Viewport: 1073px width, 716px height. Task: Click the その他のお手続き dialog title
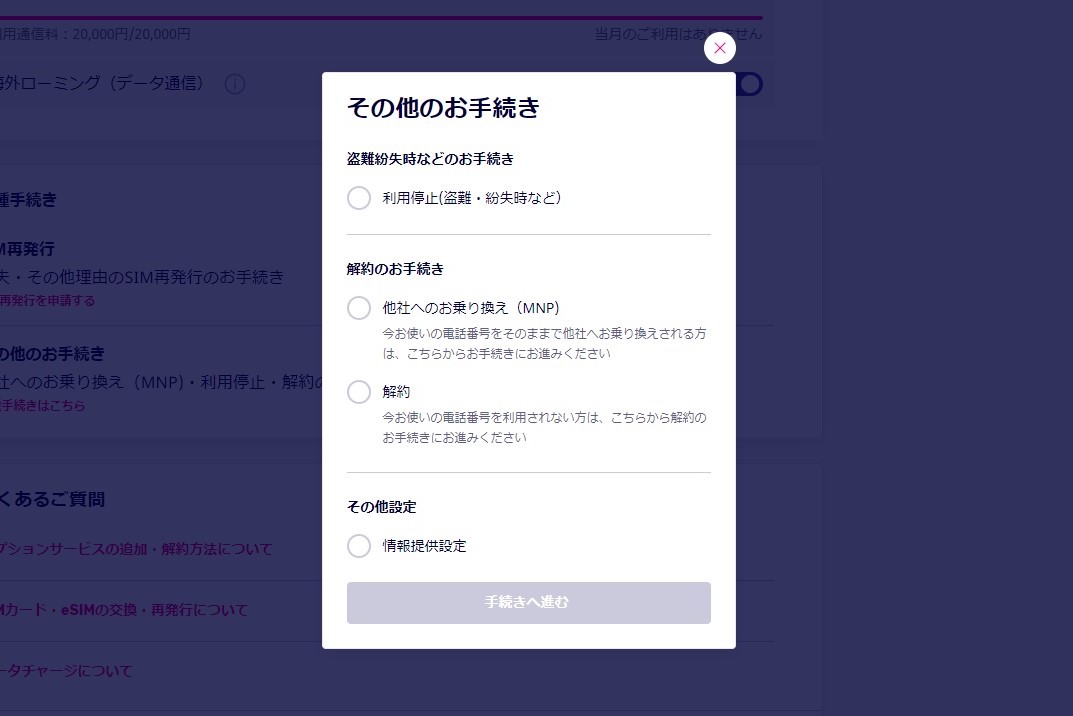442,109
